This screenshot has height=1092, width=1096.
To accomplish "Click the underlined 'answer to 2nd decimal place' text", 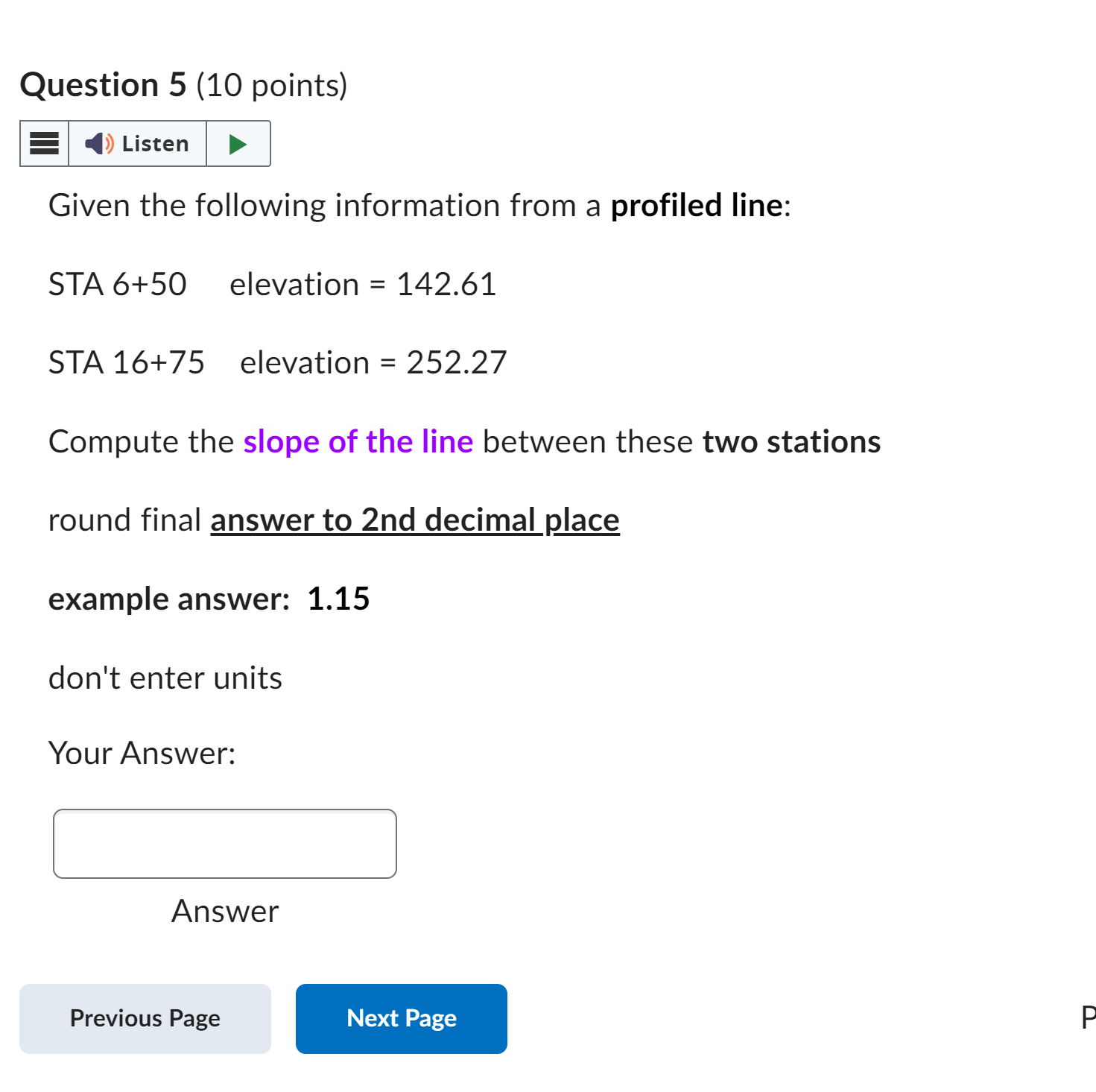I will tap(414, 520).
